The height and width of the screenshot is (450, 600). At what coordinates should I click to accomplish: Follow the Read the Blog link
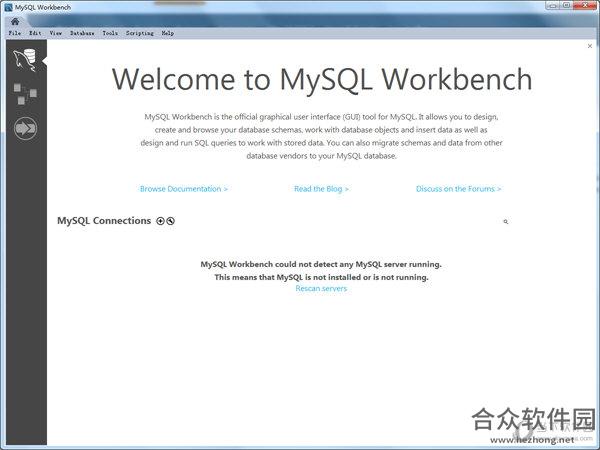tap(321, 189)
